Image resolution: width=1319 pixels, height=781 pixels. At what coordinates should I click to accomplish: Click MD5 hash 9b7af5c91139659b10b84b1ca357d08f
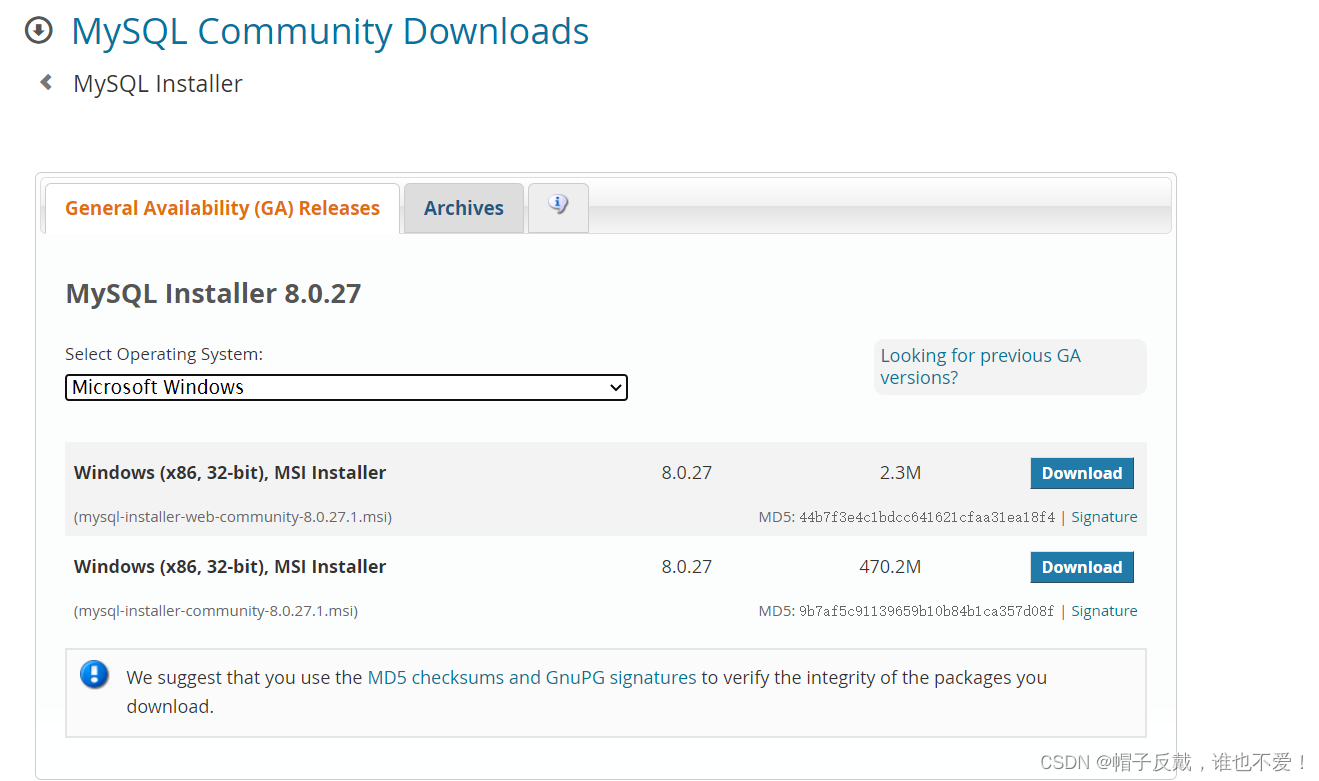926,611
